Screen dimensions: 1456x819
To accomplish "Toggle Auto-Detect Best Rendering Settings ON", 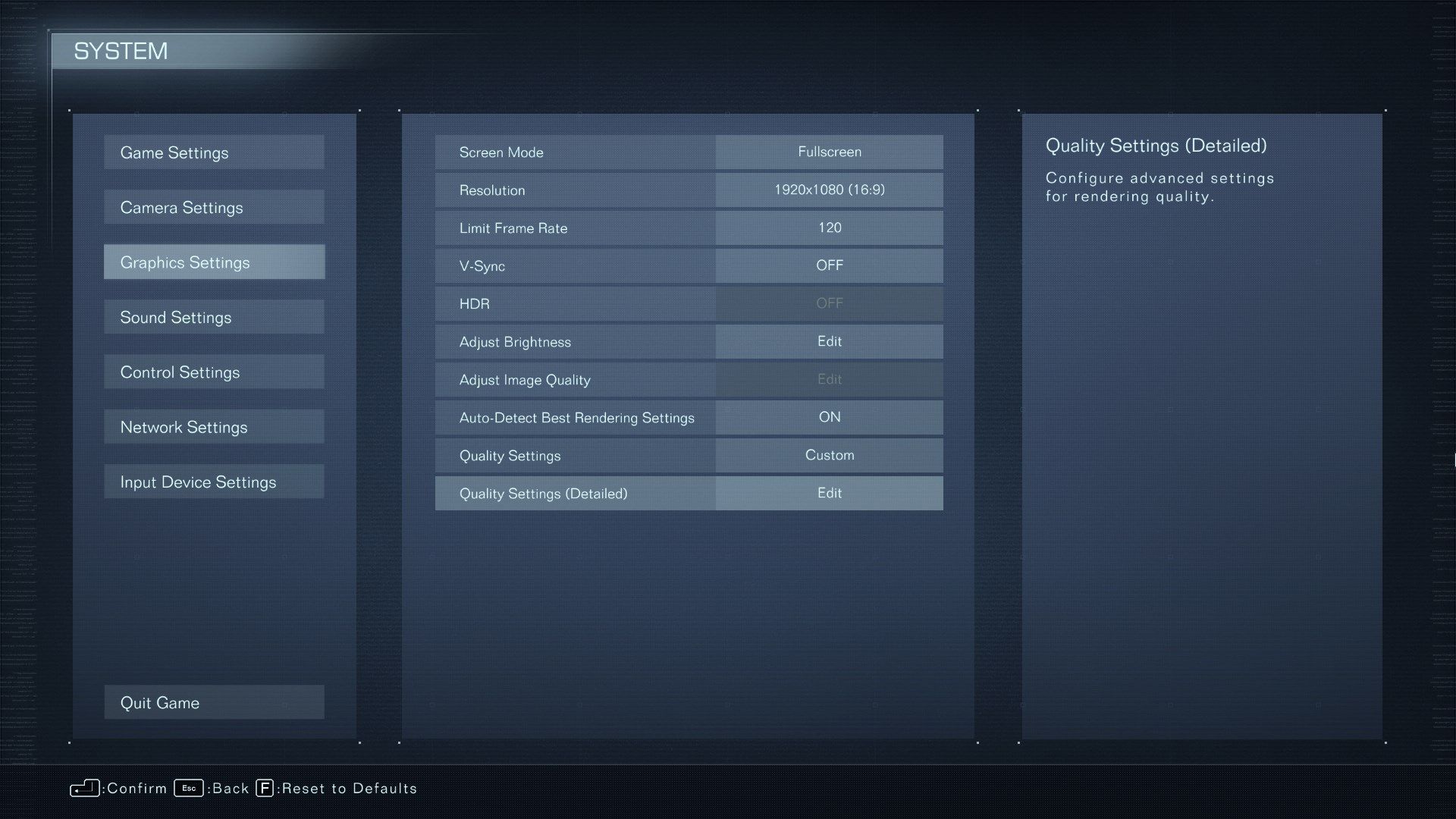I will 829,417.
